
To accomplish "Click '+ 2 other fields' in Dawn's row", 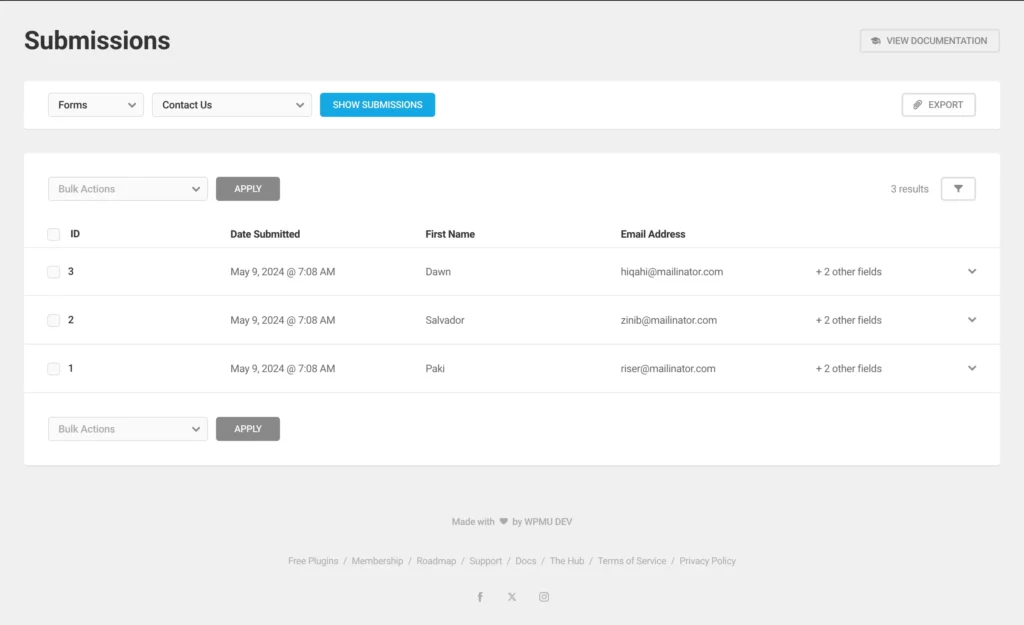I will click(x=848, y=272).
